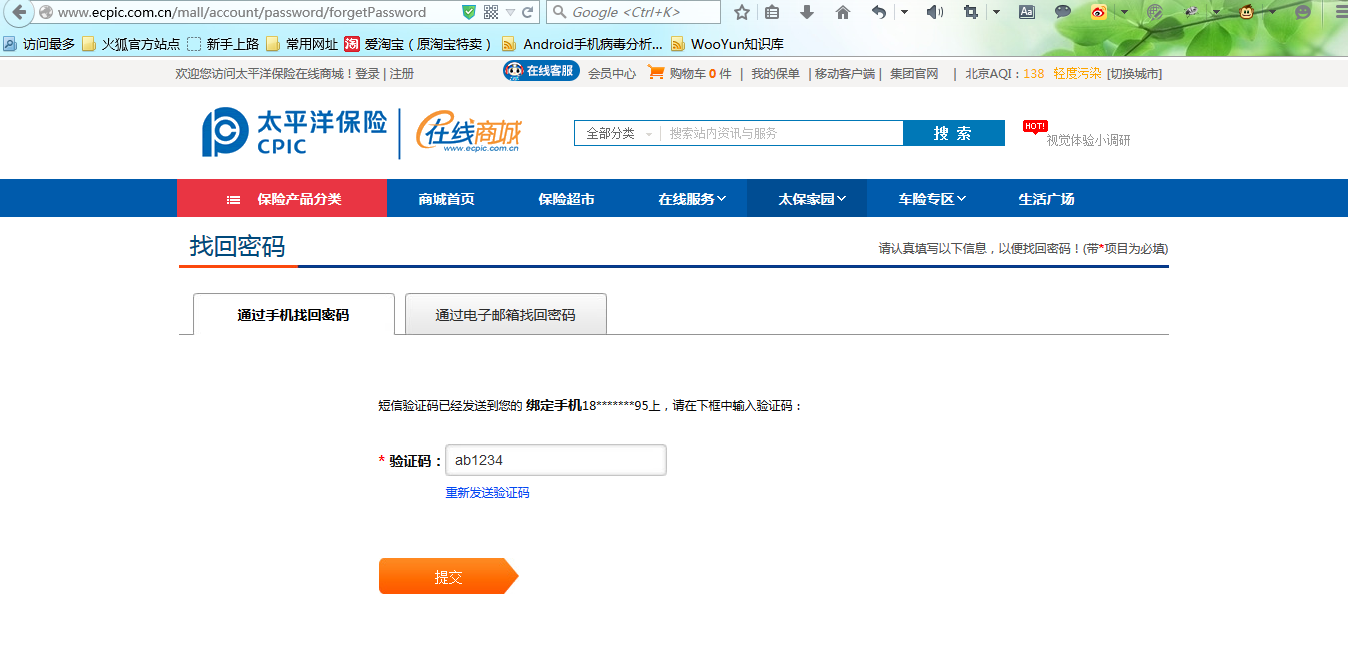Screen dimensions: 1348x649
Task: Expand the dropdown next to screenshot icon
Action: click(x=996, y=12)
